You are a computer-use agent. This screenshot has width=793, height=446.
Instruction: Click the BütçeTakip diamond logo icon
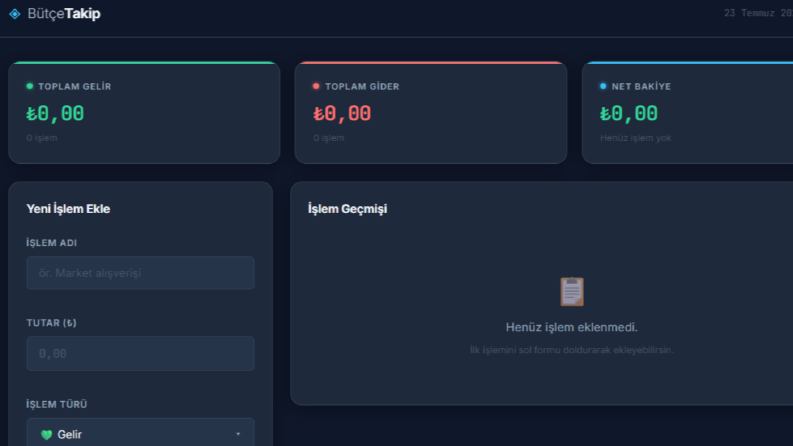point(15,14)
